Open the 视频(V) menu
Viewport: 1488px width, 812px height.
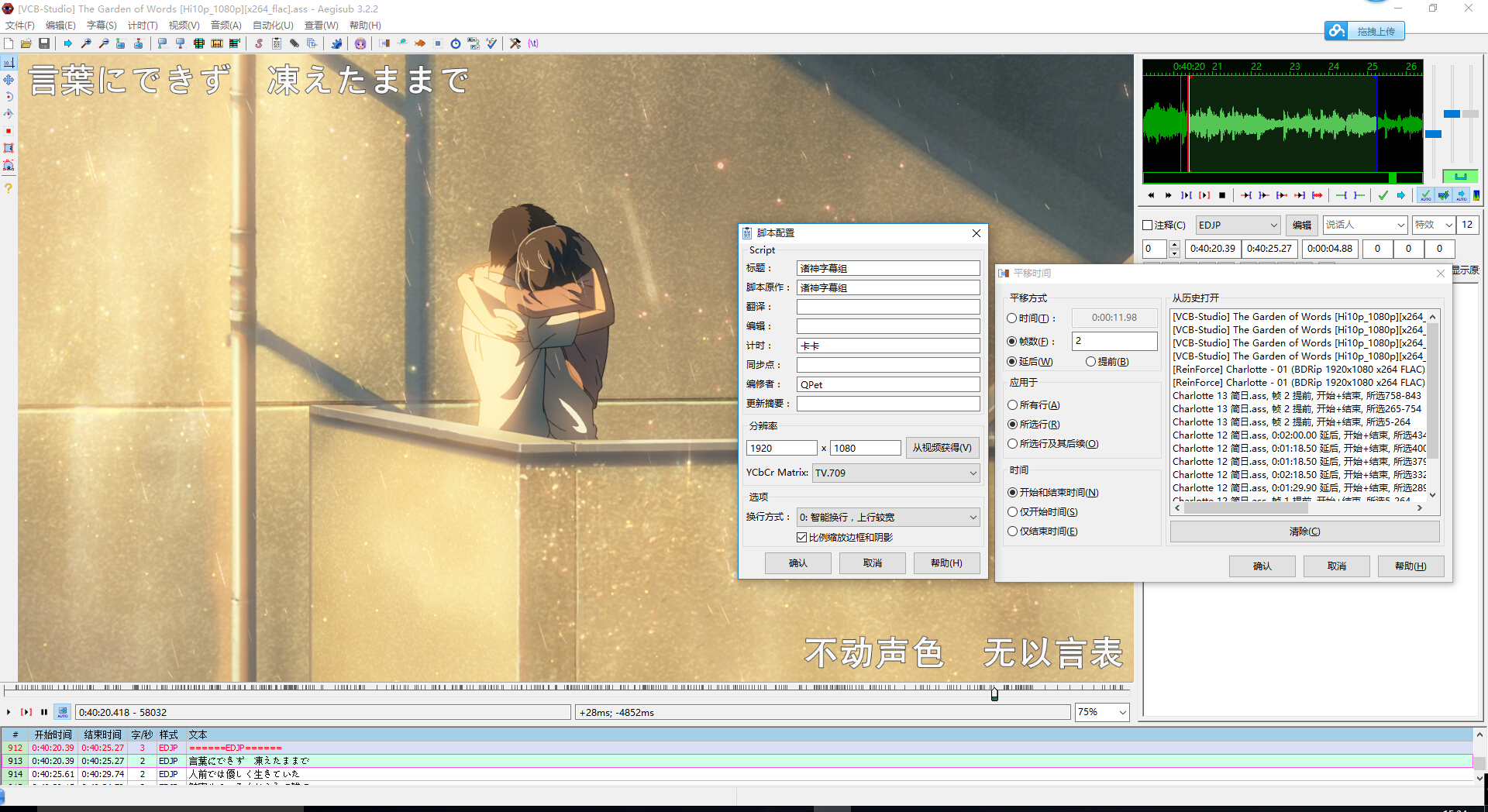(x=184, y=26)
